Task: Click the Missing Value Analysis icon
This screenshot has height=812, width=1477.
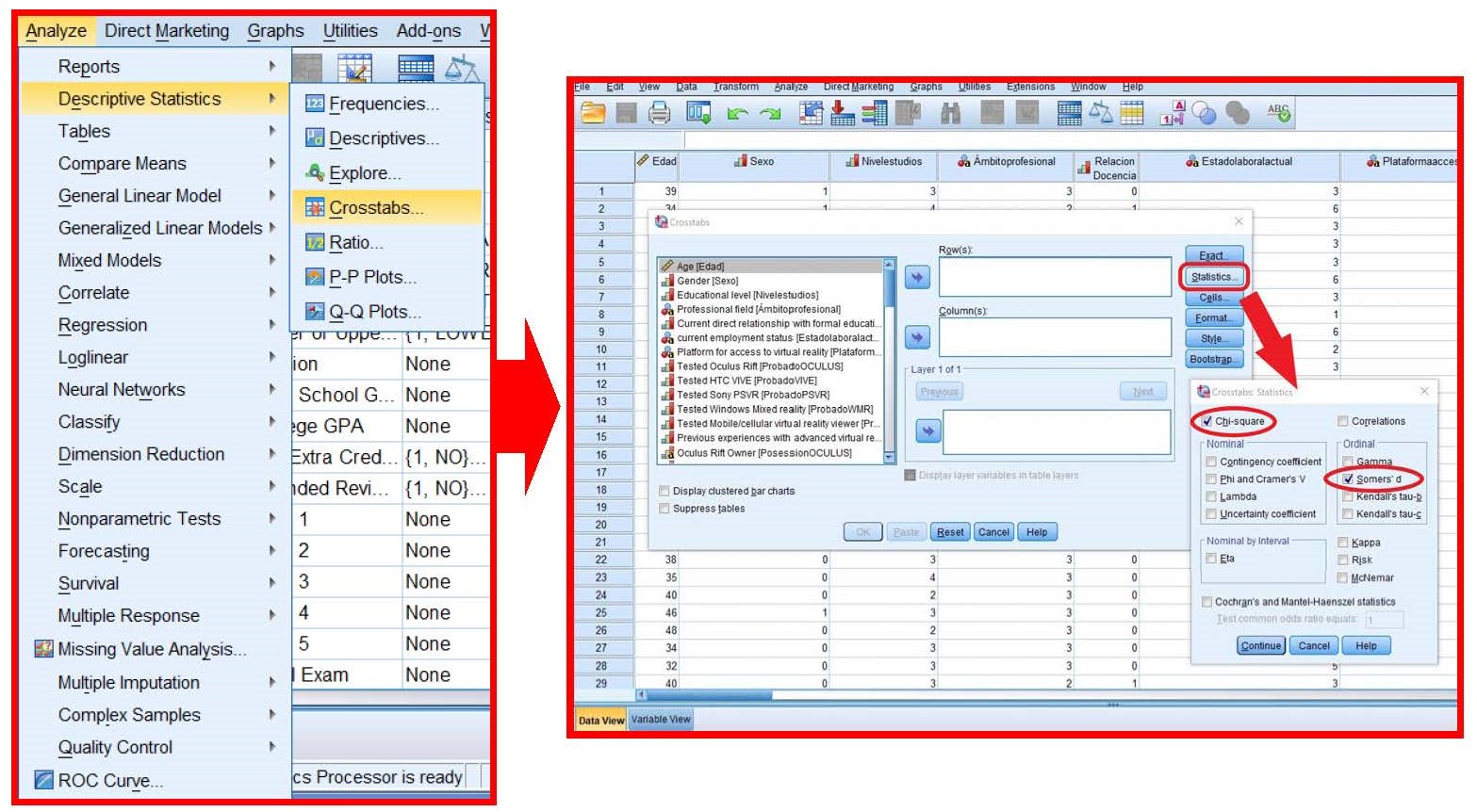Action: click(43, 649)
